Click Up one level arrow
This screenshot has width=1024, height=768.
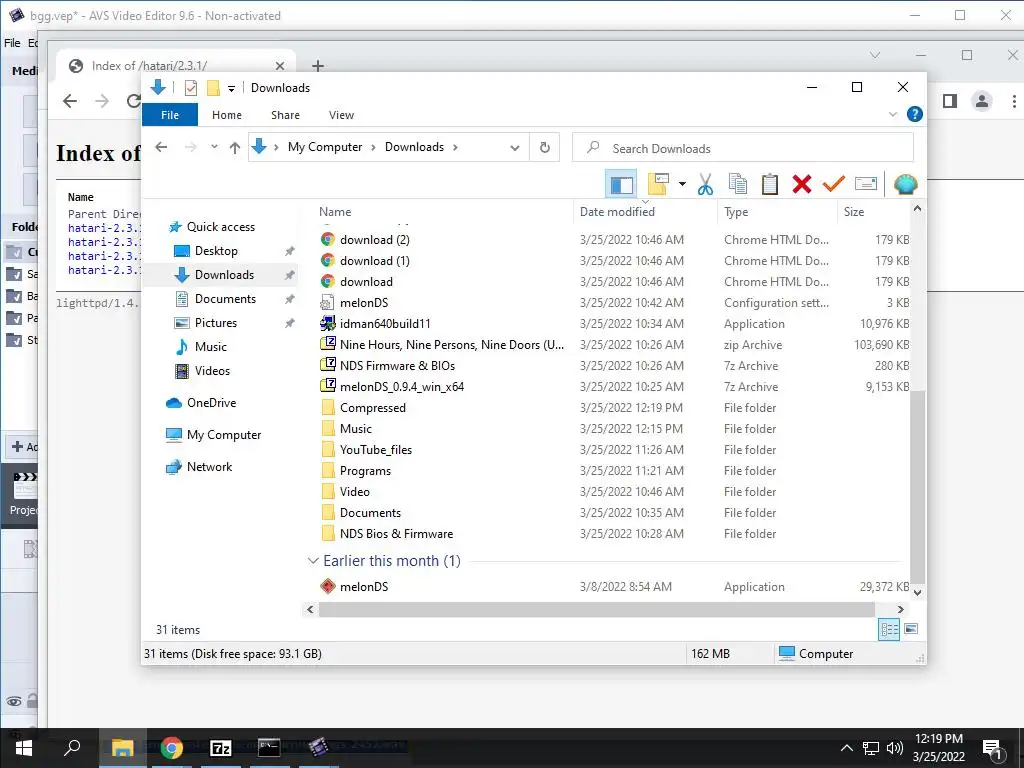[x=235, y=148]
